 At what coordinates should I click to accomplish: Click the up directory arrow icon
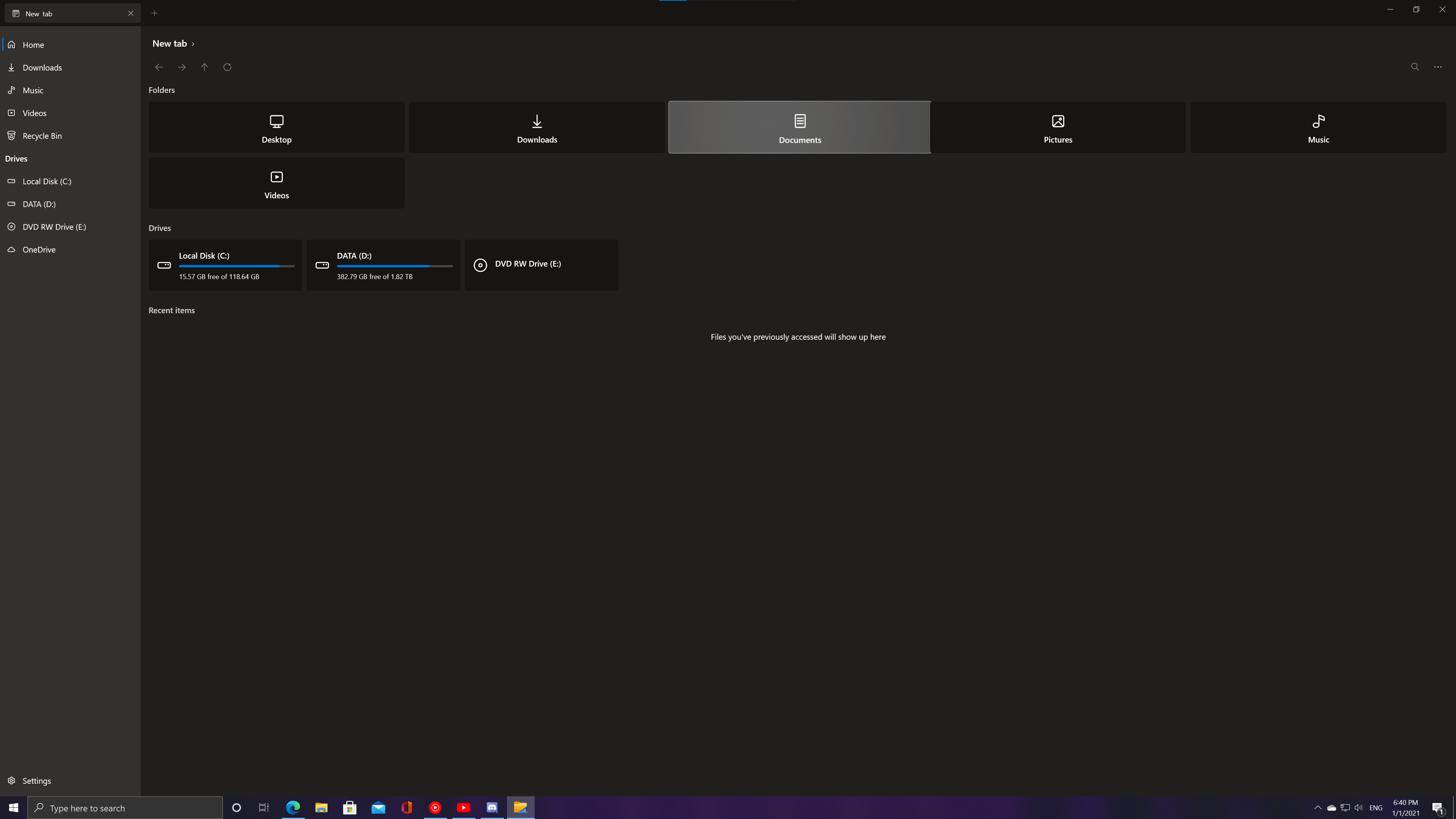[205, 67]
